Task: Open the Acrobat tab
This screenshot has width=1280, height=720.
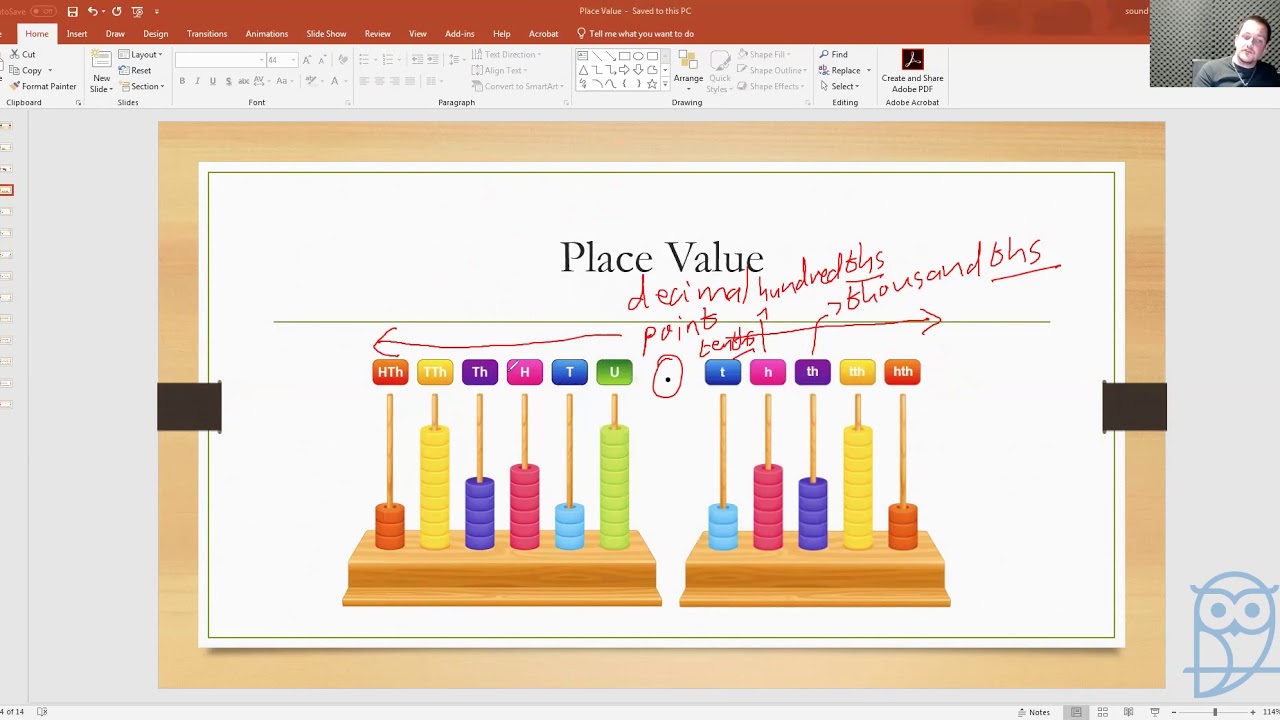Action: (544, 33)
